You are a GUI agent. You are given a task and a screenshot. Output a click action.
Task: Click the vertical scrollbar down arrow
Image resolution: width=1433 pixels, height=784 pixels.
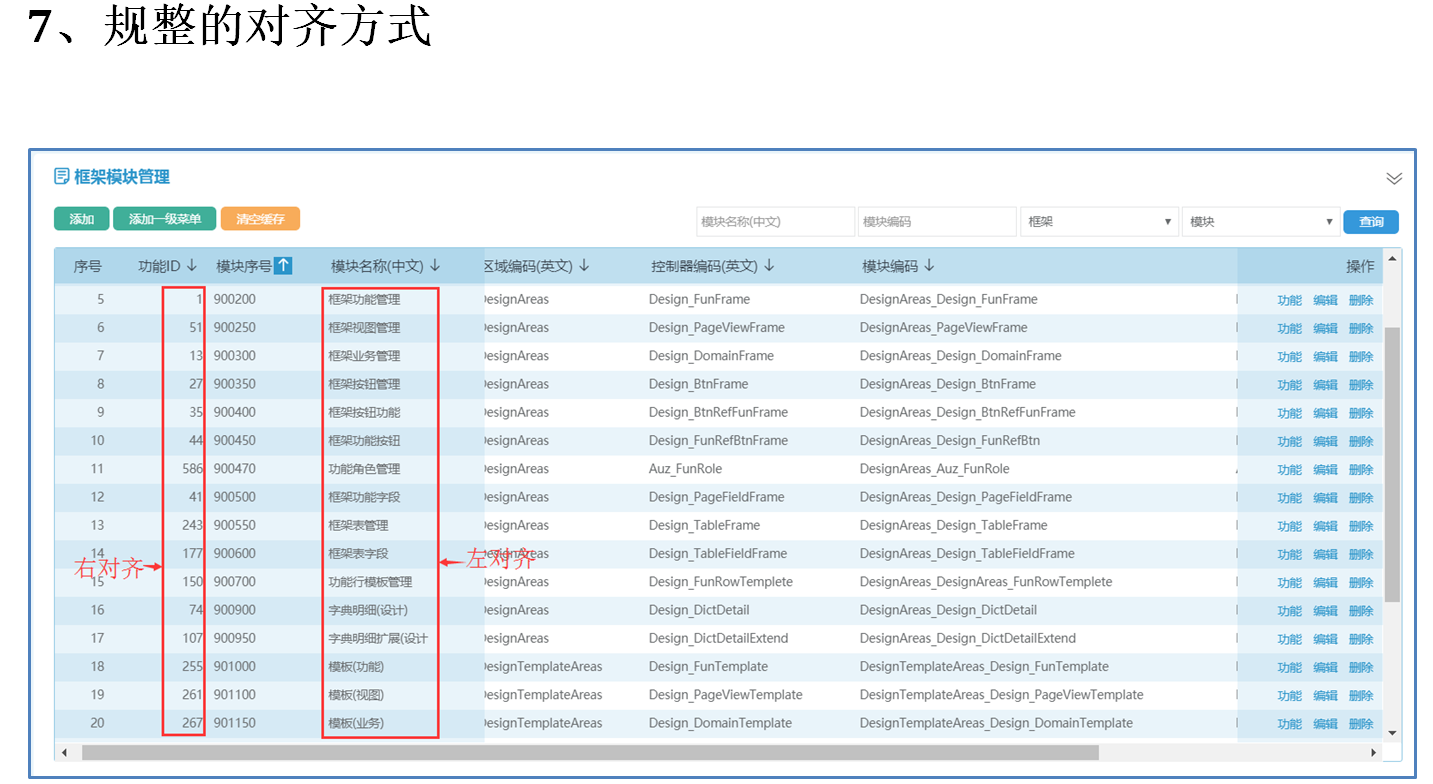coord(1393,734)
